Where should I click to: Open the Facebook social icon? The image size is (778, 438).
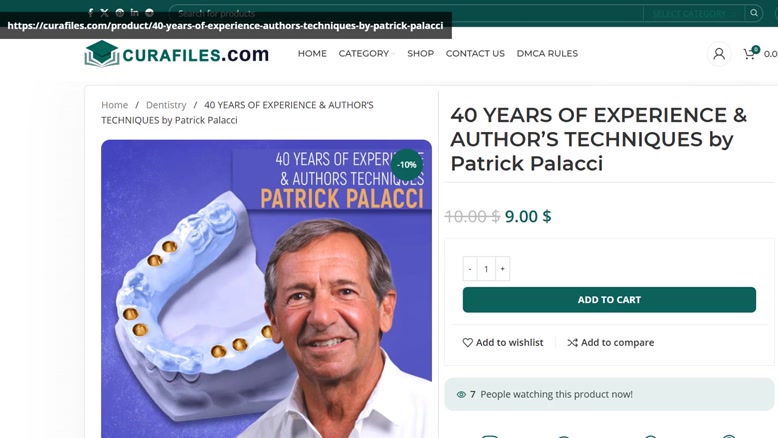[90, 13]
